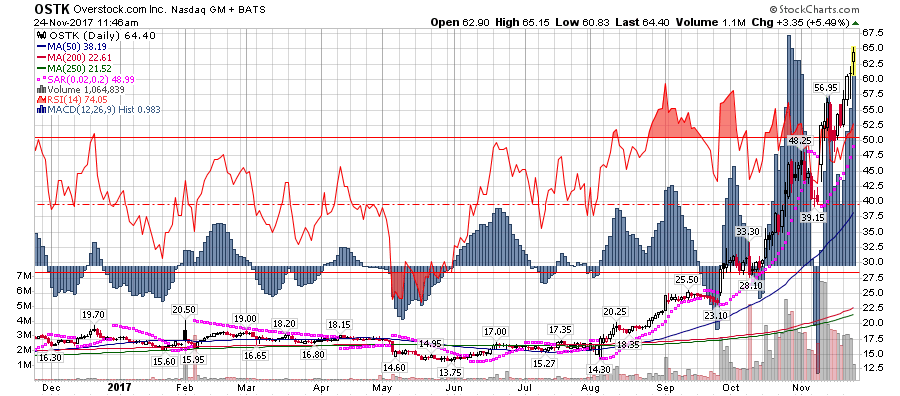Screen dimensions: 900x396
Task: Click the 20.25 price label
Action: point(614,312)
